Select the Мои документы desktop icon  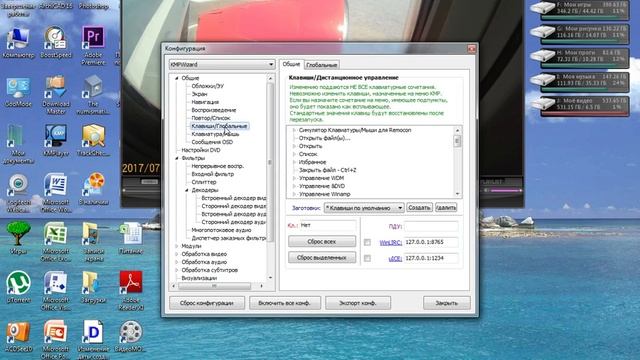point(18,144)
